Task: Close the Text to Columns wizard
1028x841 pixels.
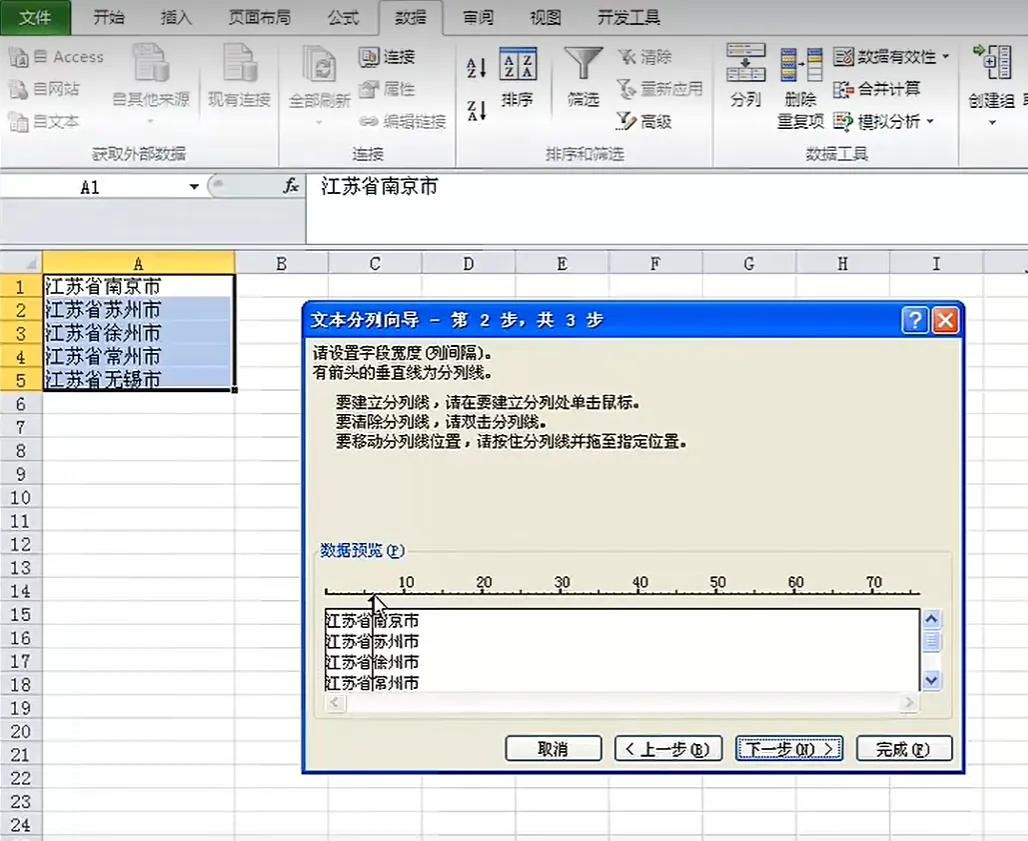Action: 945,321
